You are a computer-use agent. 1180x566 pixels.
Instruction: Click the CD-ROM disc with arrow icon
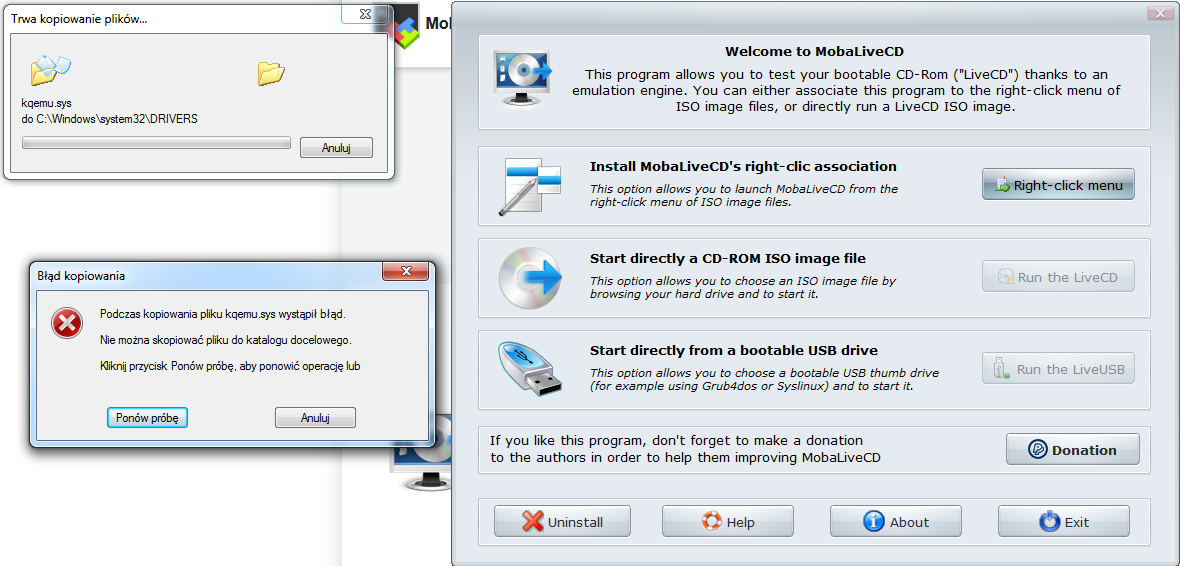[x=530, y=278]
